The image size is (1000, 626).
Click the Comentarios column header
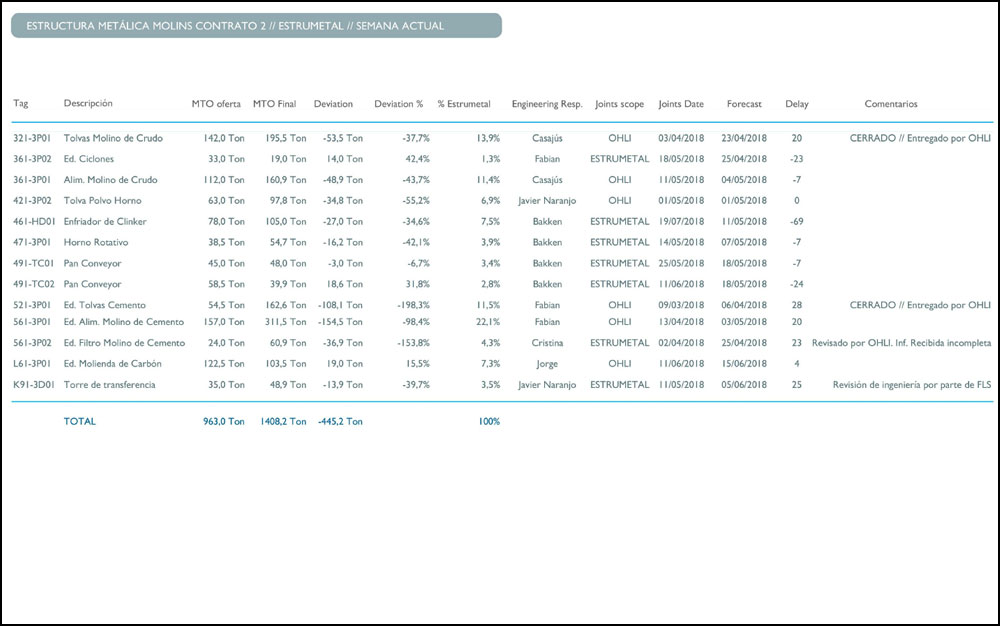coord(890,104)
